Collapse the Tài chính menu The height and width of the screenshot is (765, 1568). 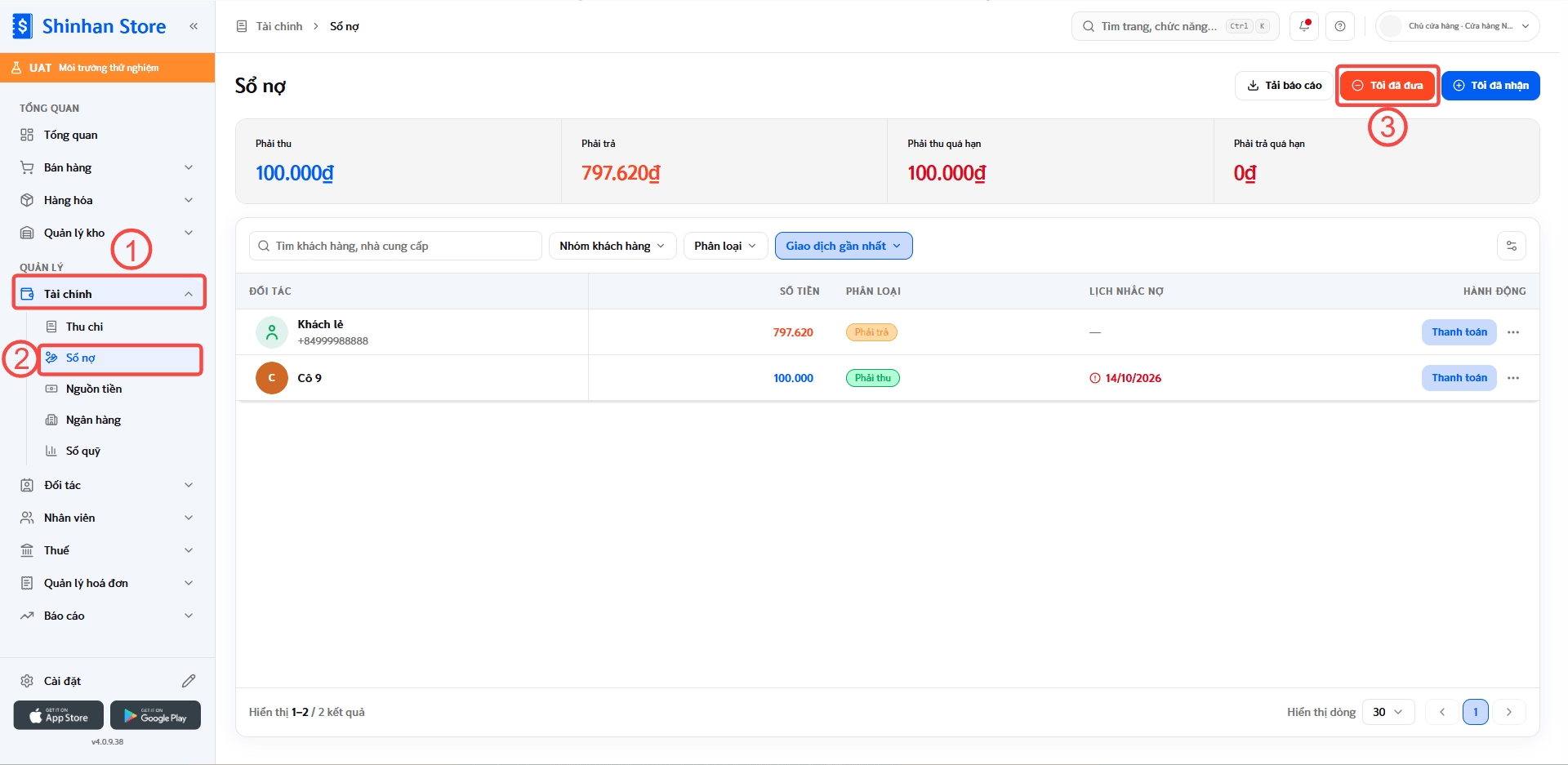coord(109,294)
